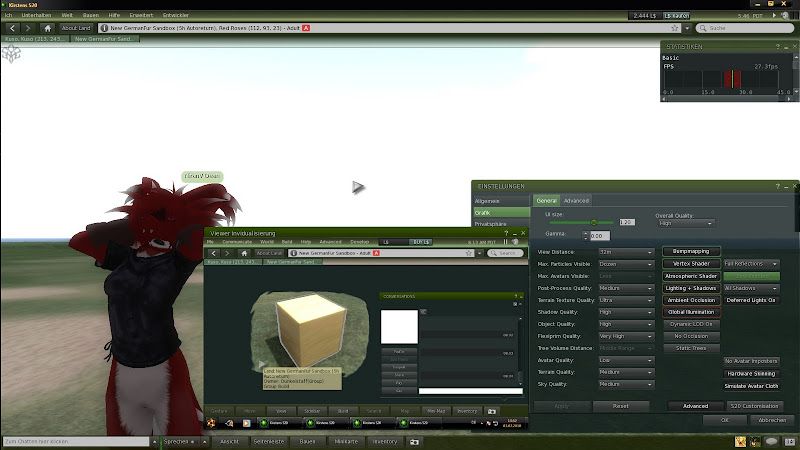The image size is (800, 450).
Task: Click the info icon in location bar
Action: pos(104,28)
